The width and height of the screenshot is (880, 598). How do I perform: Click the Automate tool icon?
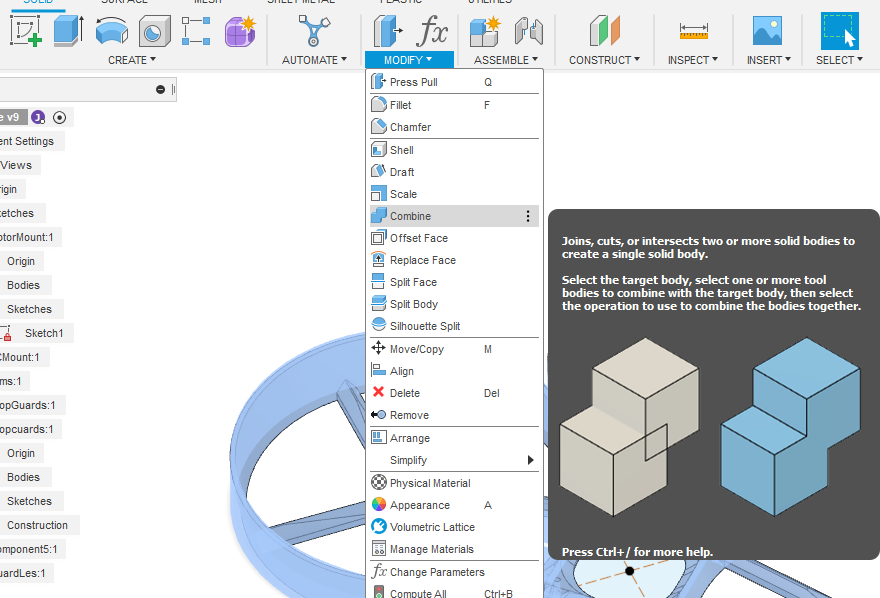pyautogui.click(x=314, y=31)
